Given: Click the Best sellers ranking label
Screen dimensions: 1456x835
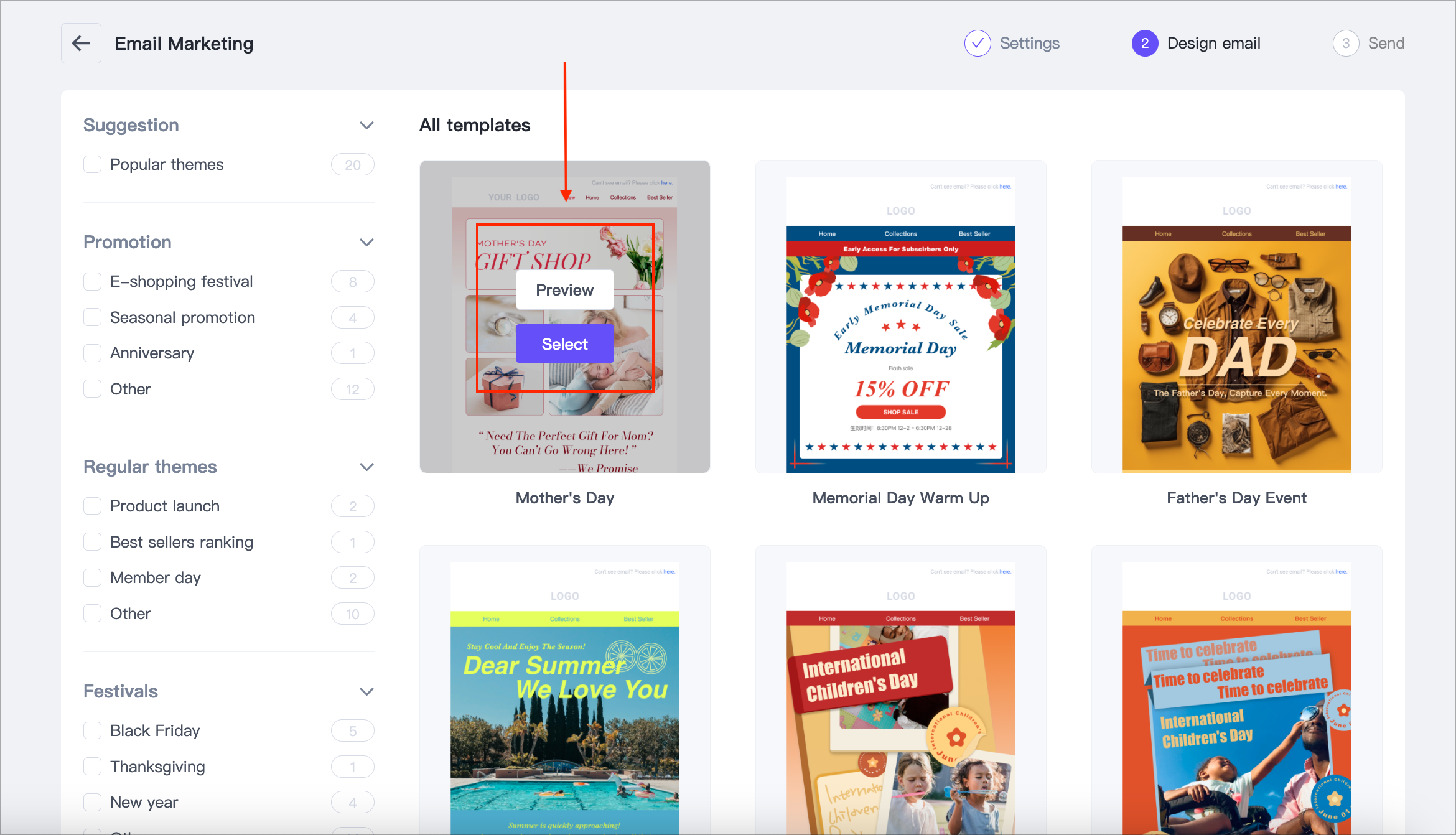Looking at the screenshot, I should point(182,542).
